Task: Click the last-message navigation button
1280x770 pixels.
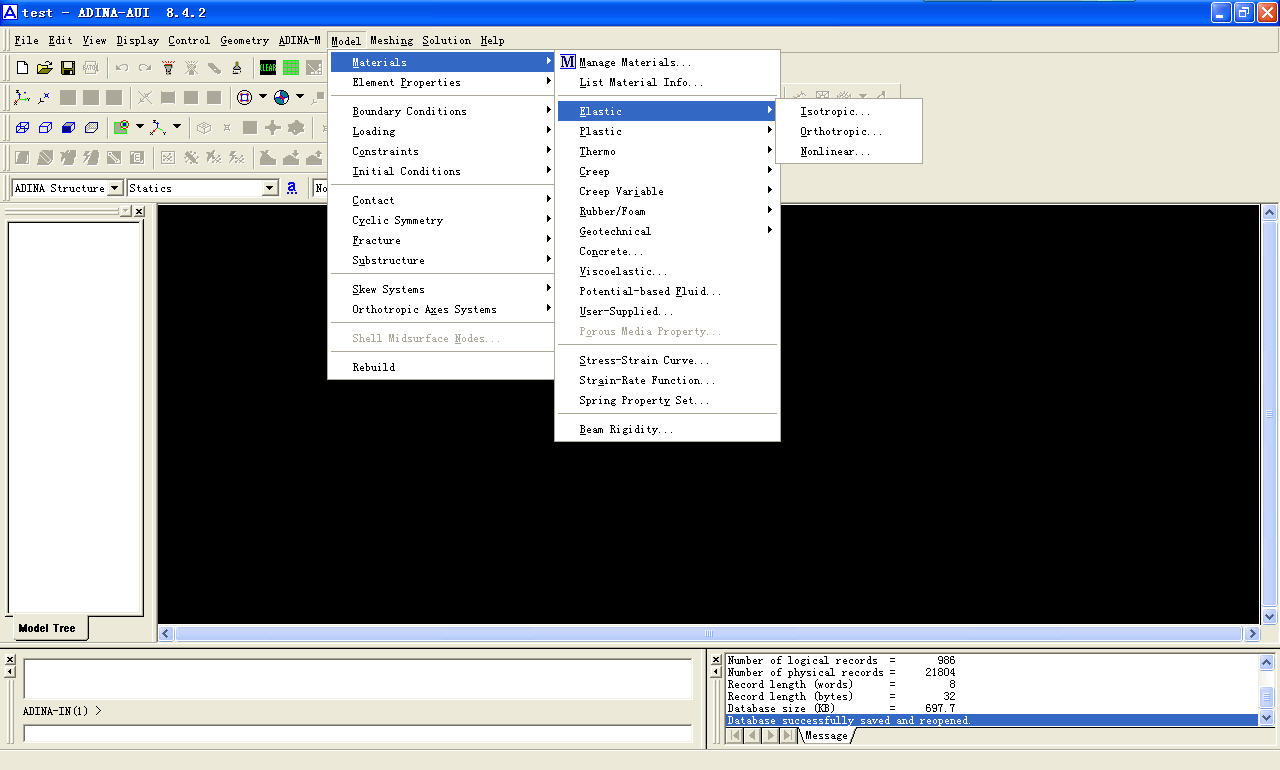Action: tap(789, 735)
